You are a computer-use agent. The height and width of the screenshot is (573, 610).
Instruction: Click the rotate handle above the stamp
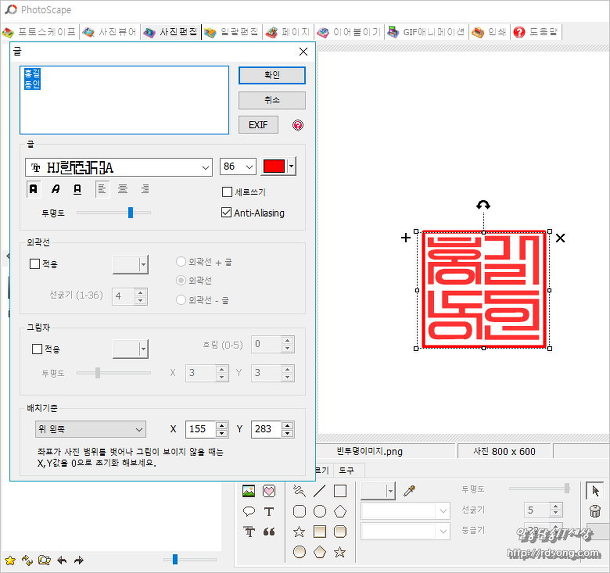[x=483, y=205]
